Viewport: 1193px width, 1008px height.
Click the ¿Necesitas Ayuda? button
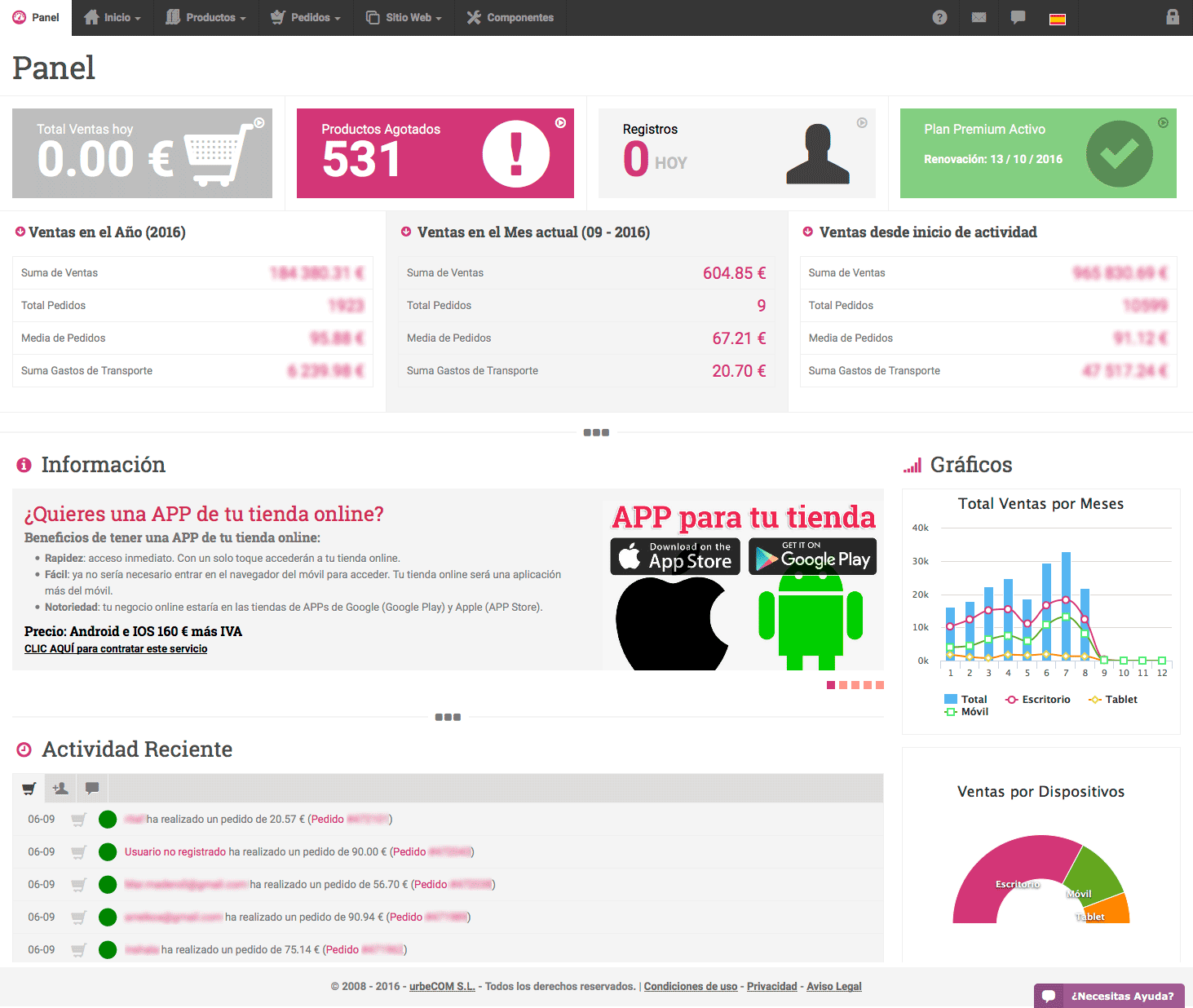[1110, 996]
